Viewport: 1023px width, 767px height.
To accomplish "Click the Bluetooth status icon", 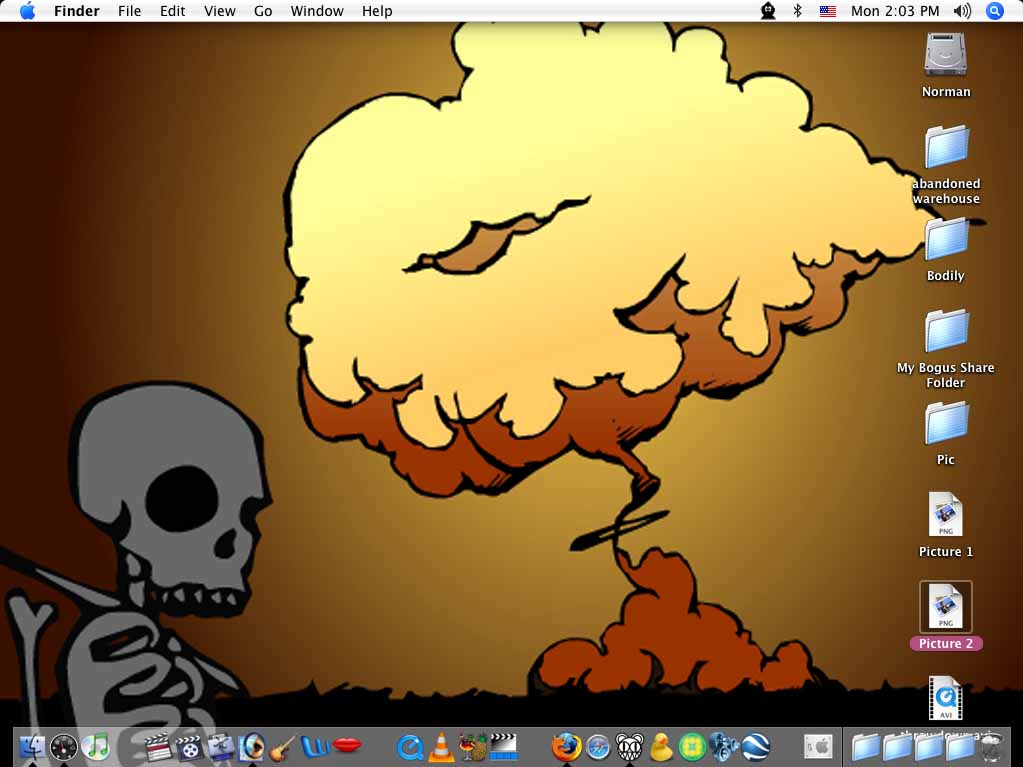I will click(x=797, y=11).
